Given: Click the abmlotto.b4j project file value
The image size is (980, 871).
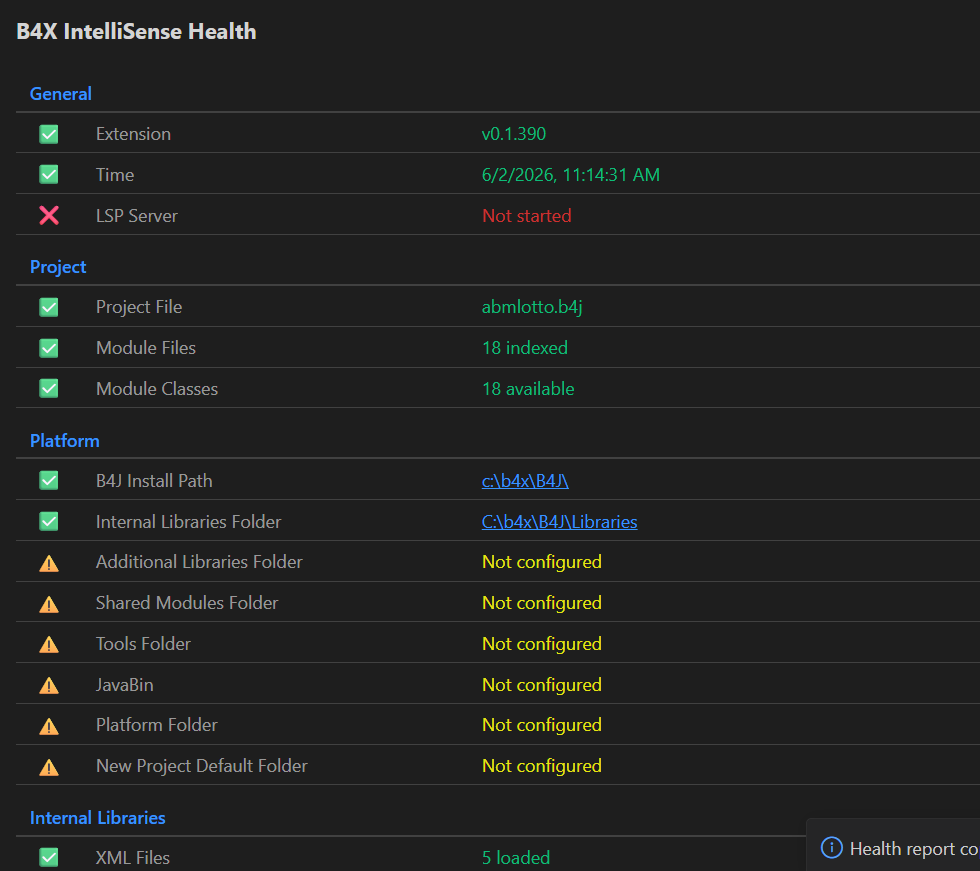Looking at the screenshot, I should (x=532, y=307).
